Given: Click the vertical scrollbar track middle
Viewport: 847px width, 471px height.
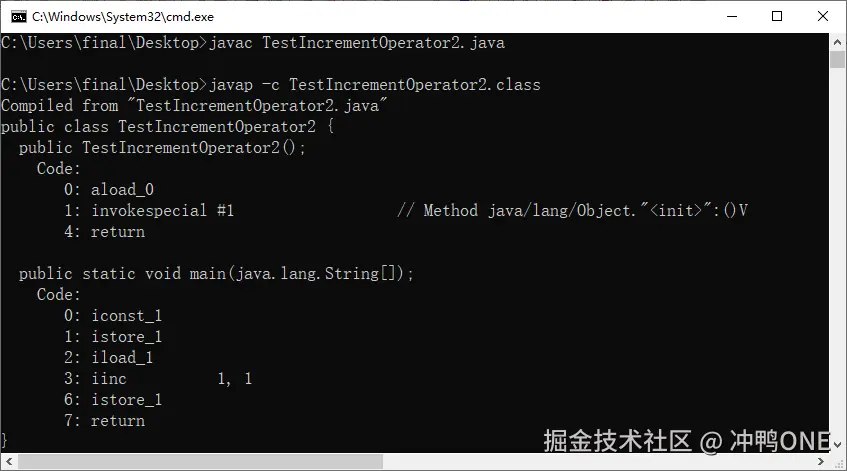Looking at the screenshot, I should tap(837, 252).
